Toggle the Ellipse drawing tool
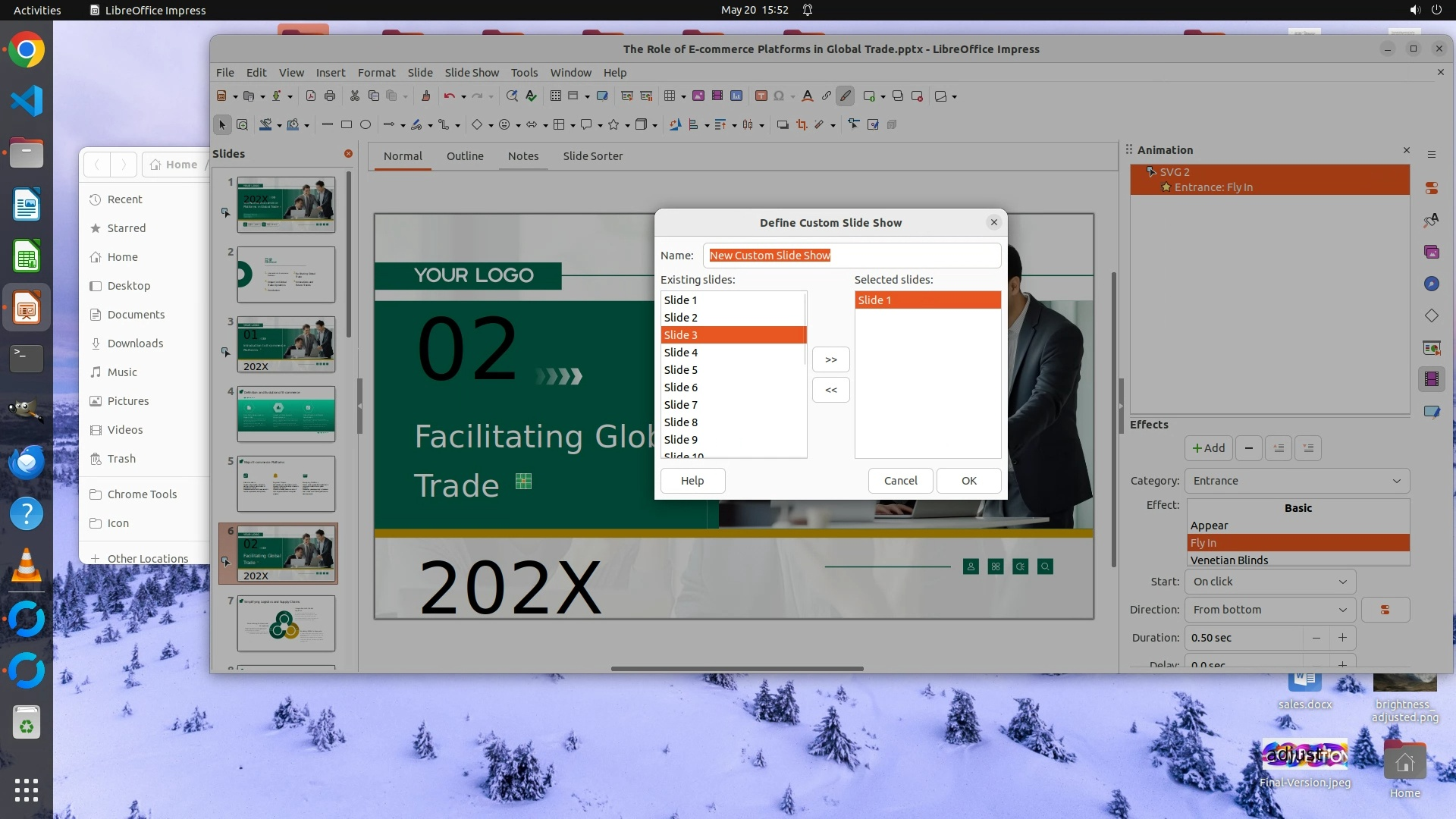This screenshot has width=1456, height=819. coord(366,124)
